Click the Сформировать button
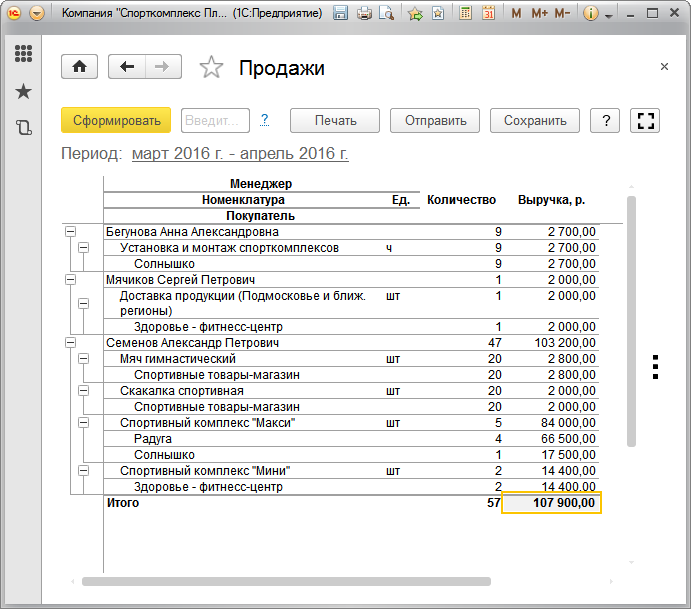This screenshot has width=691, height=609. (116, 120)
